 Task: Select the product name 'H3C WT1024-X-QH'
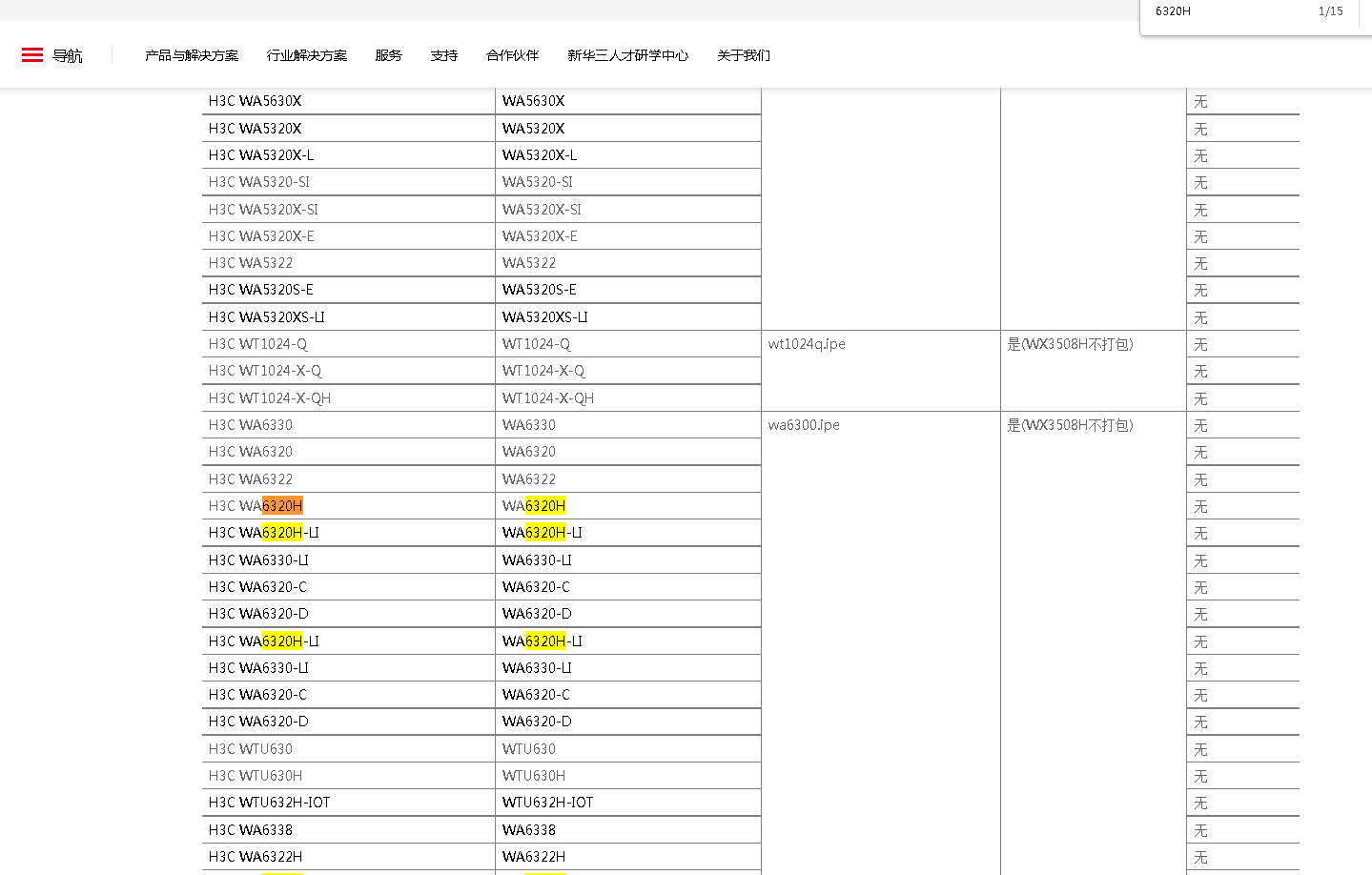tap(270, 398)
